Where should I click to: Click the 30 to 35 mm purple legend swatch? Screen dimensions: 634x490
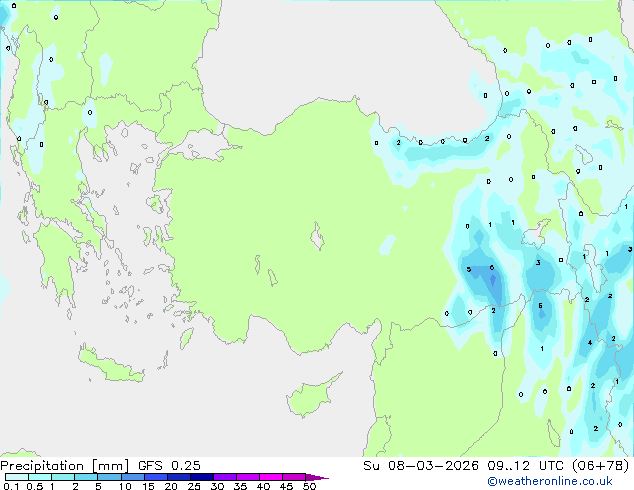225,477
